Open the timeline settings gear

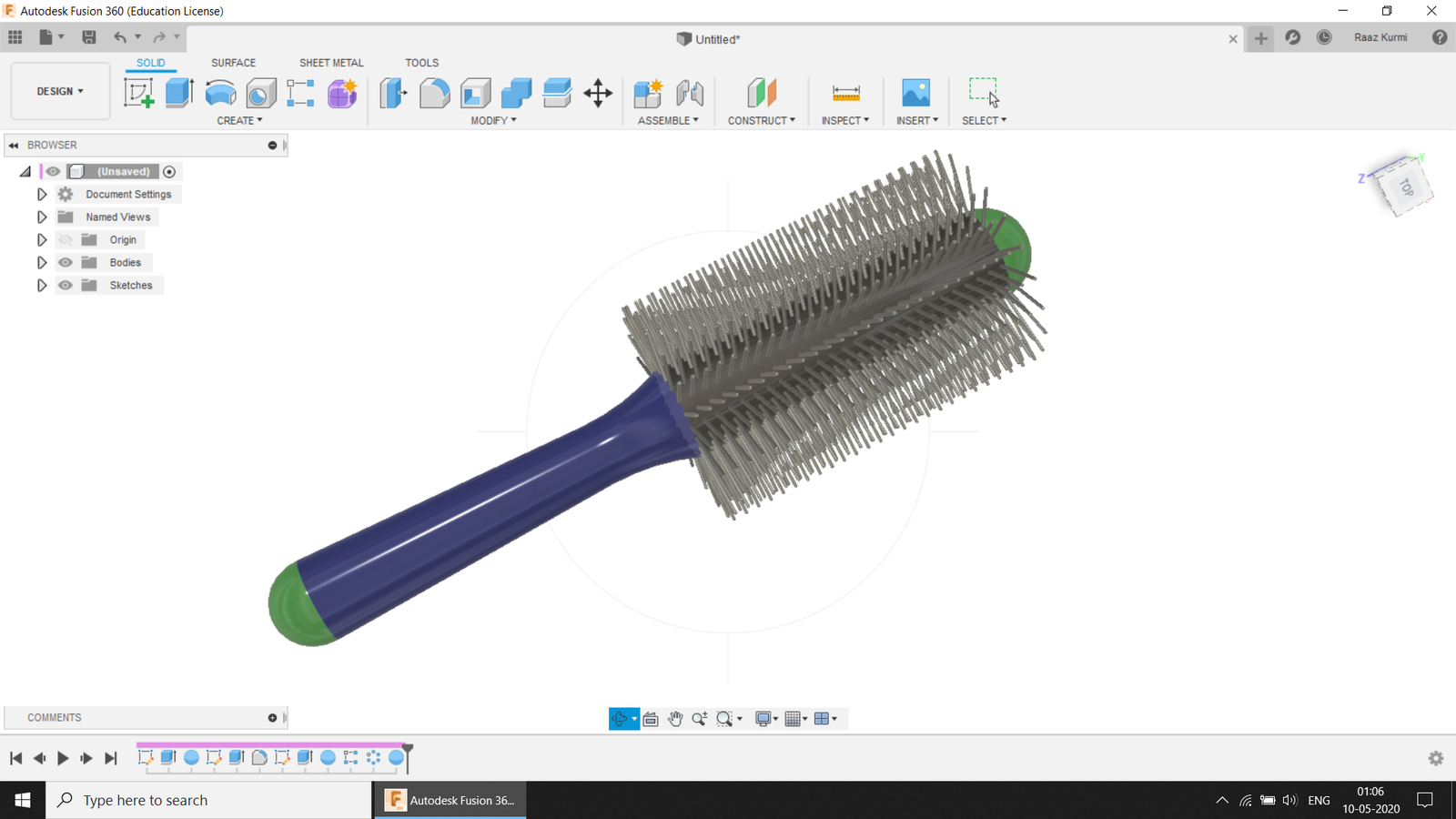1436,758
